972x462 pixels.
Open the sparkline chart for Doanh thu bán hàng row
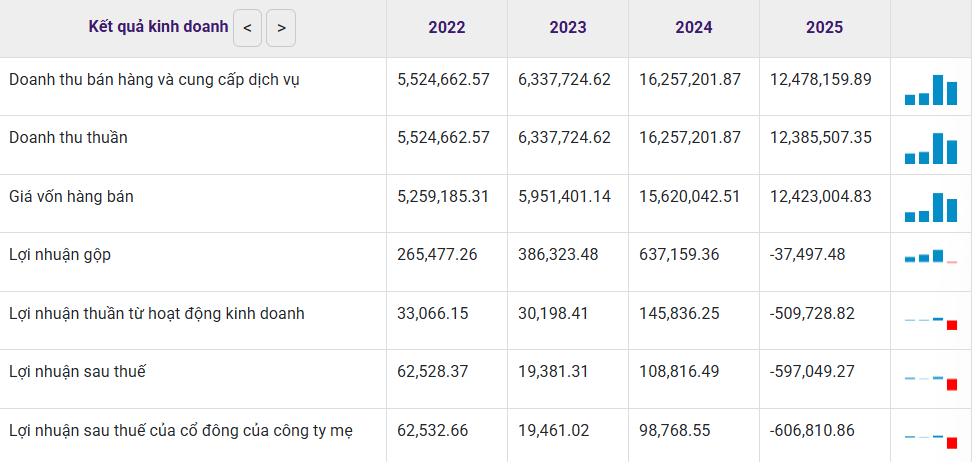coord(931,89)
